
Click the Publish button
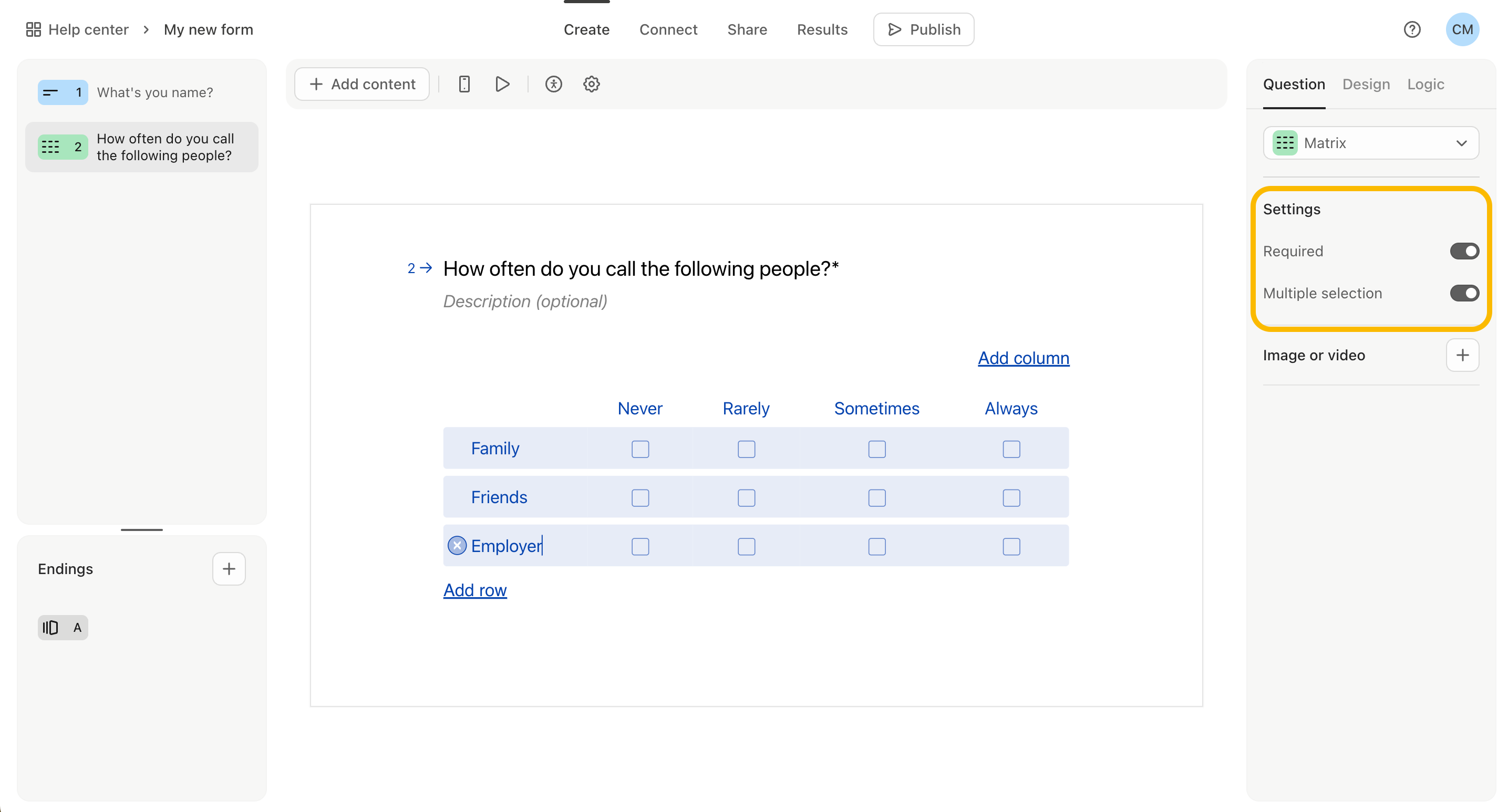(923, 29)
